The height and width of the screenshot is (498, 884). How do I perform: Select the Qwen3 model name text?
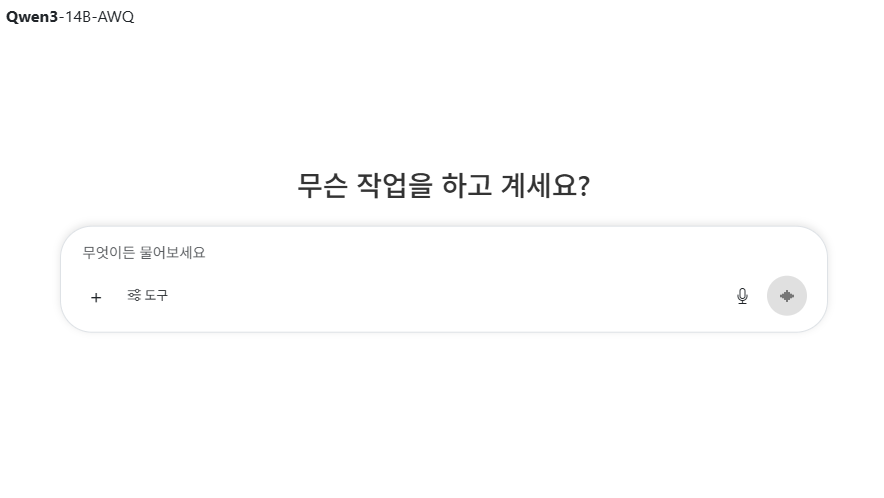[32, 17]
